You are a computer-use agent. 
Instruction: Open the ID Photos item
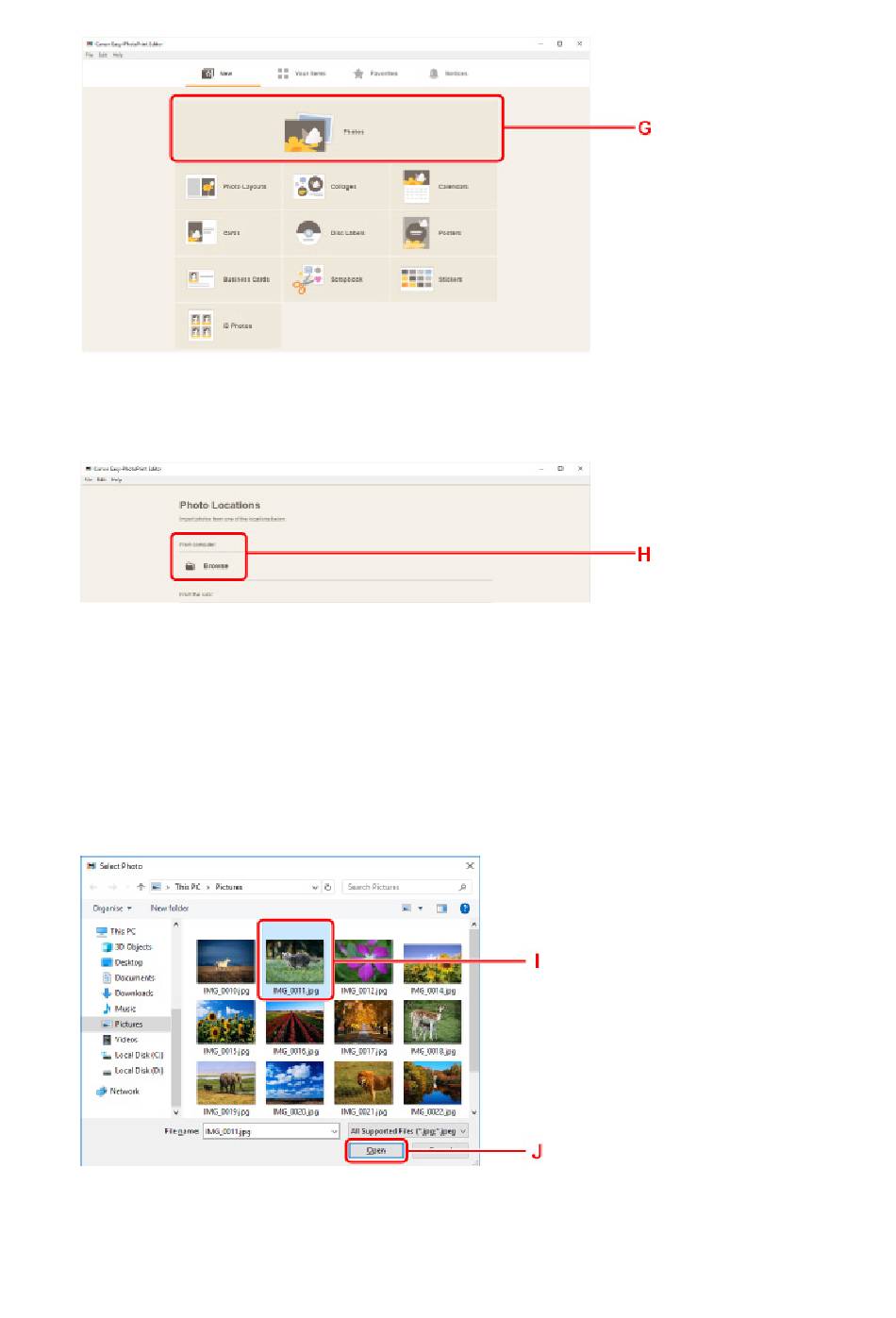(227, 325)
